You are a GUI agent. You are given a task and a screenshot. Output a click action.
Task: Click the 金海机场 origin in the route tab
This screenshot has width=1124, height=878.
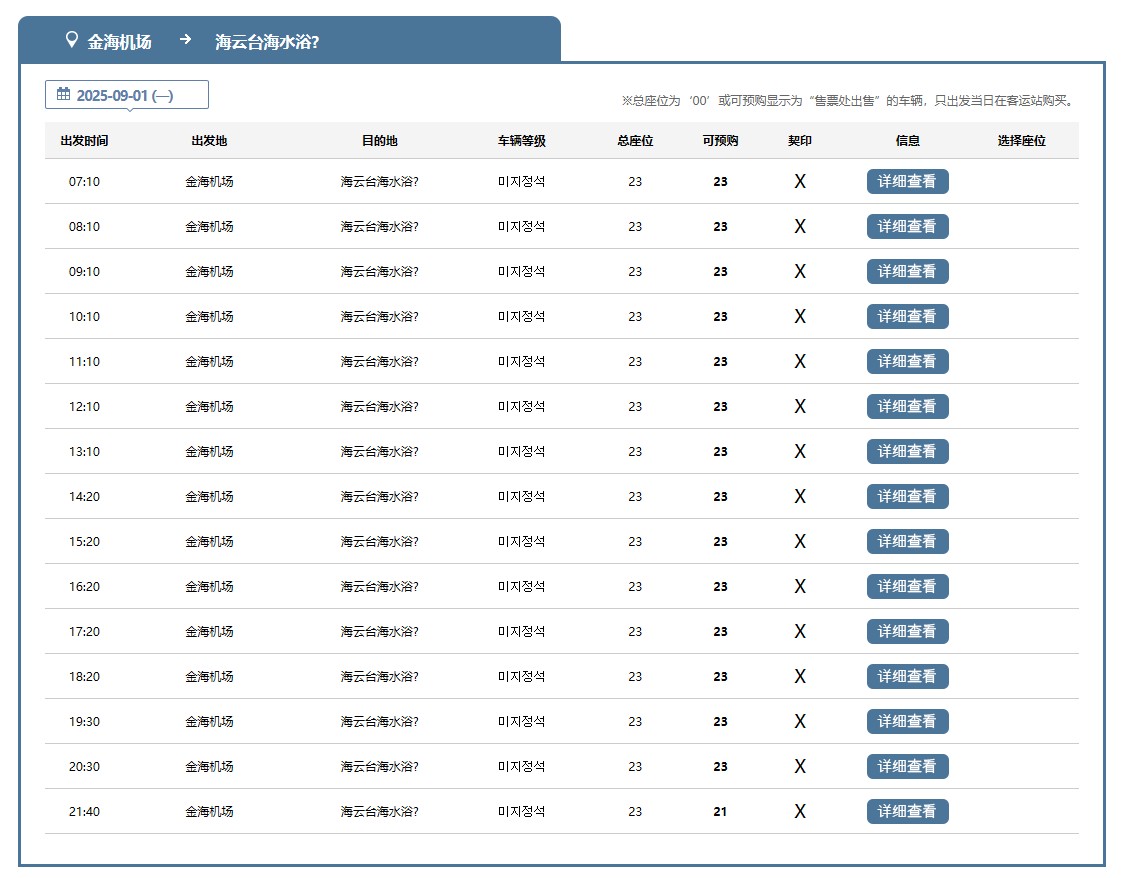click(x=120, y=42)
